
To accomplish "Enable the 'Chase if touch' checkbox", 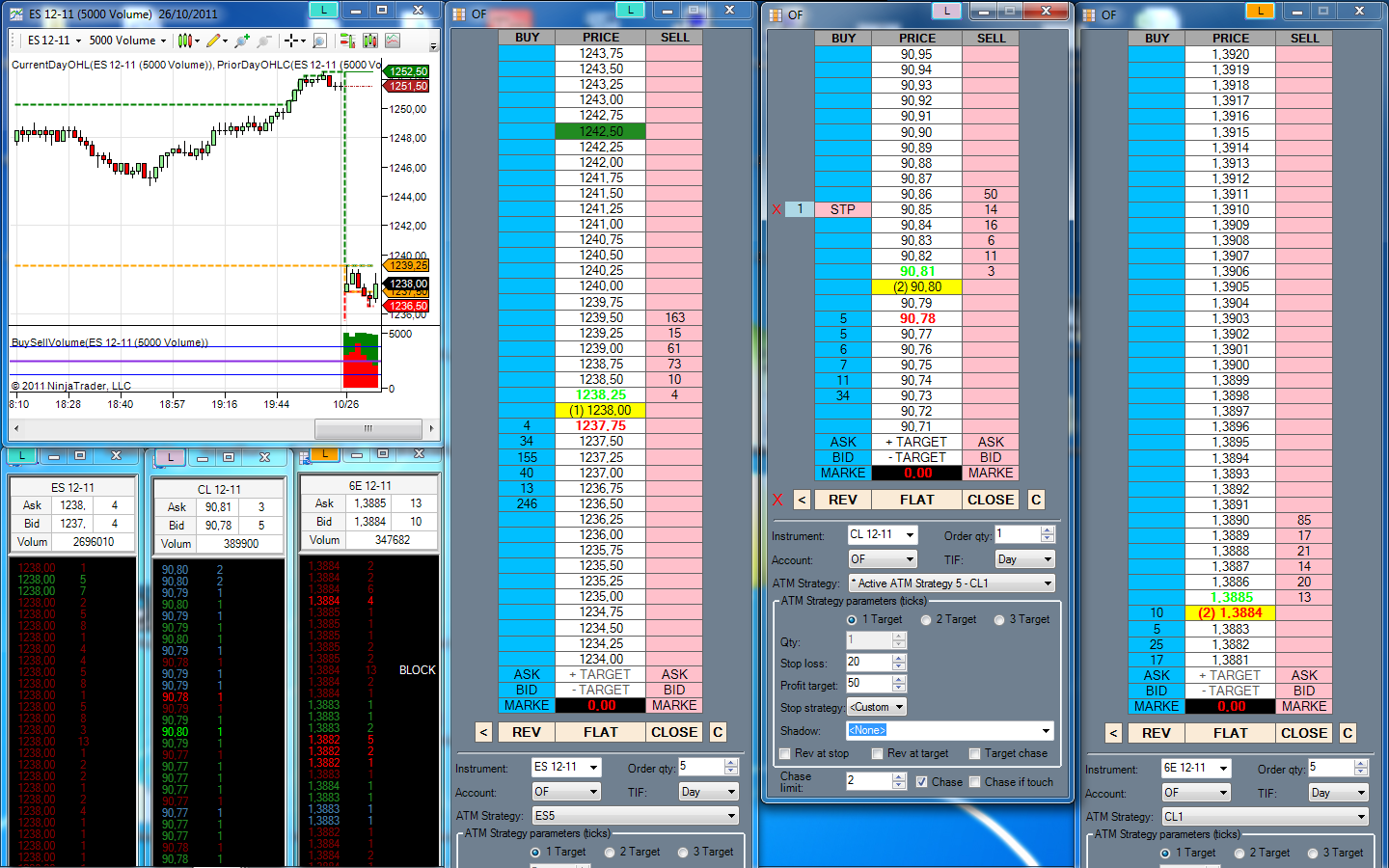I will [975, 782].
